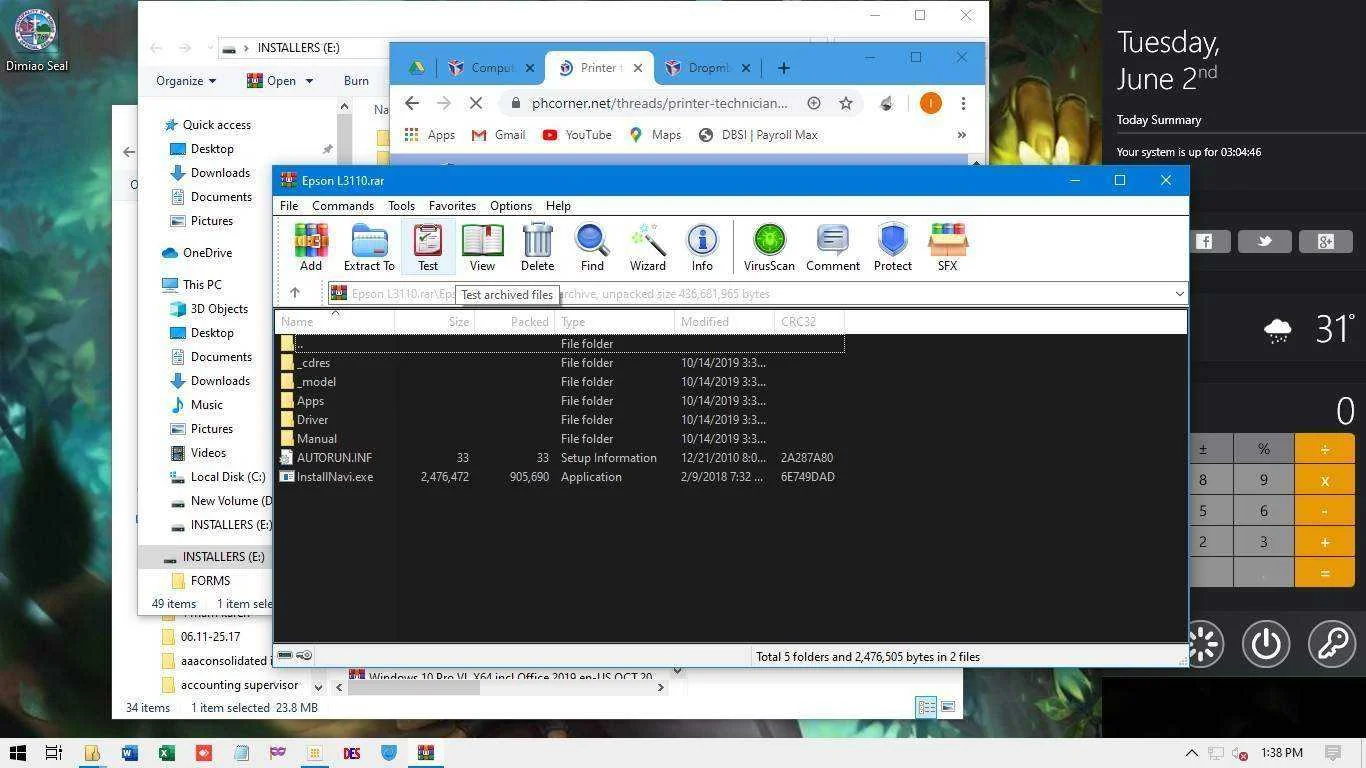Viewport: 1366px width, 768px height.
Task: Select the parent '..' folder row
Action: click(560, 343)
